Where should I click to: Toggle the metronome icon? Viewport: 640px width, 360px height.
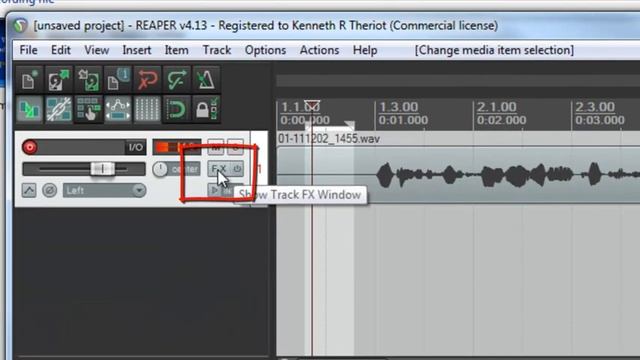pos(206,80)
